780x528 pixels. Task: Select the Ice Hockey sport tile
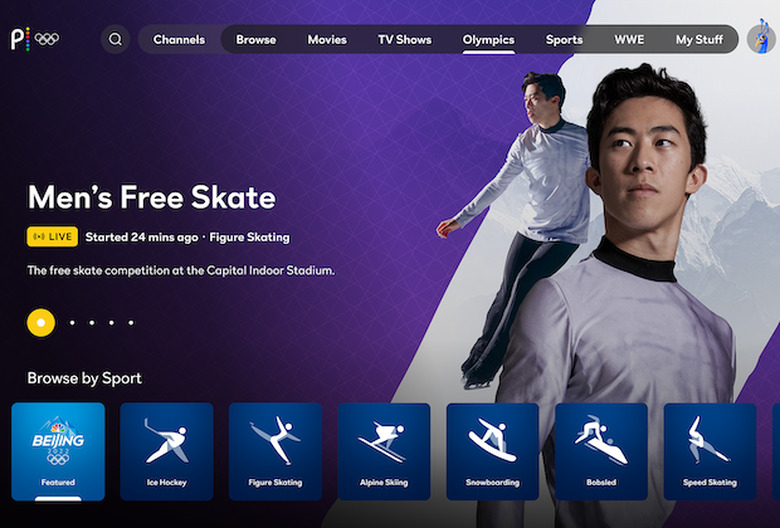(167, 451)
